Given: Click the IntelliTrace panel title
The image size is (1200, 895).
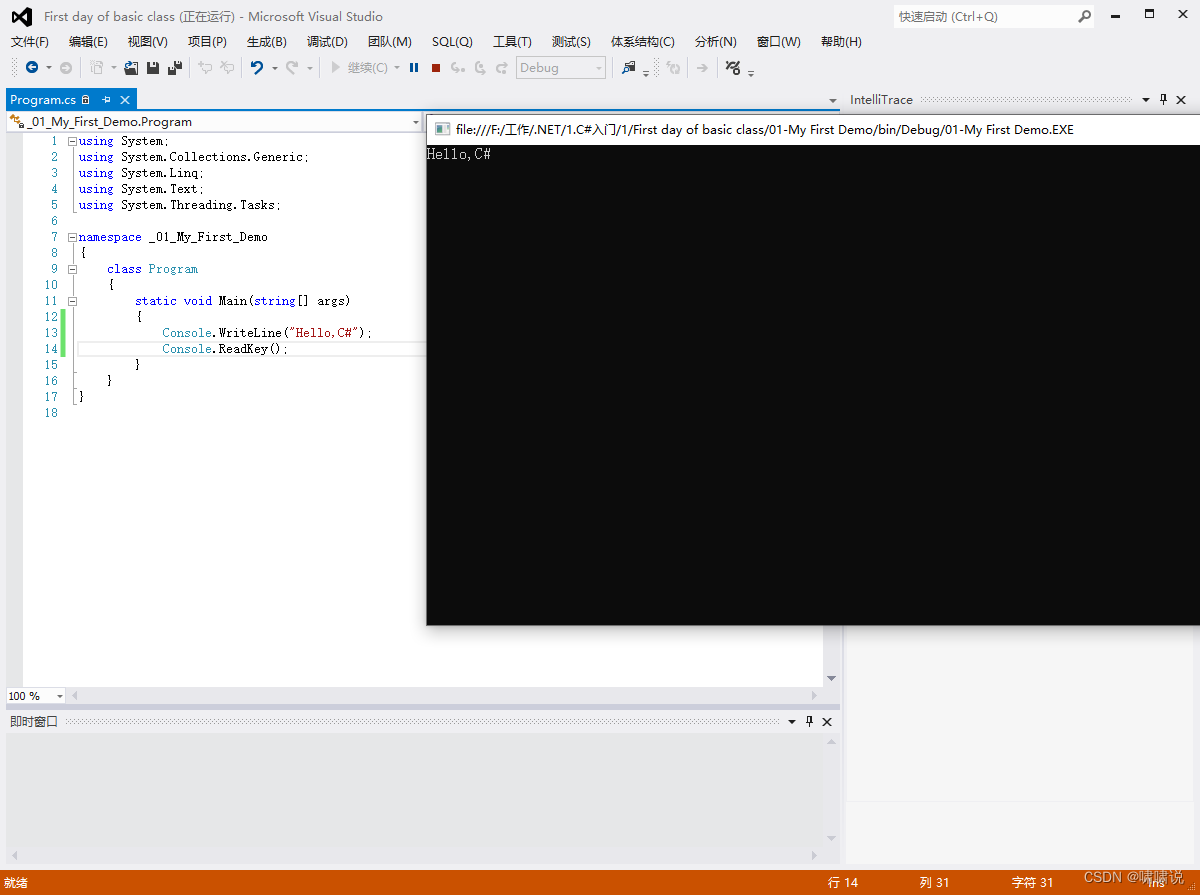Looking at the screenshot, I should [x=881, y=100].
